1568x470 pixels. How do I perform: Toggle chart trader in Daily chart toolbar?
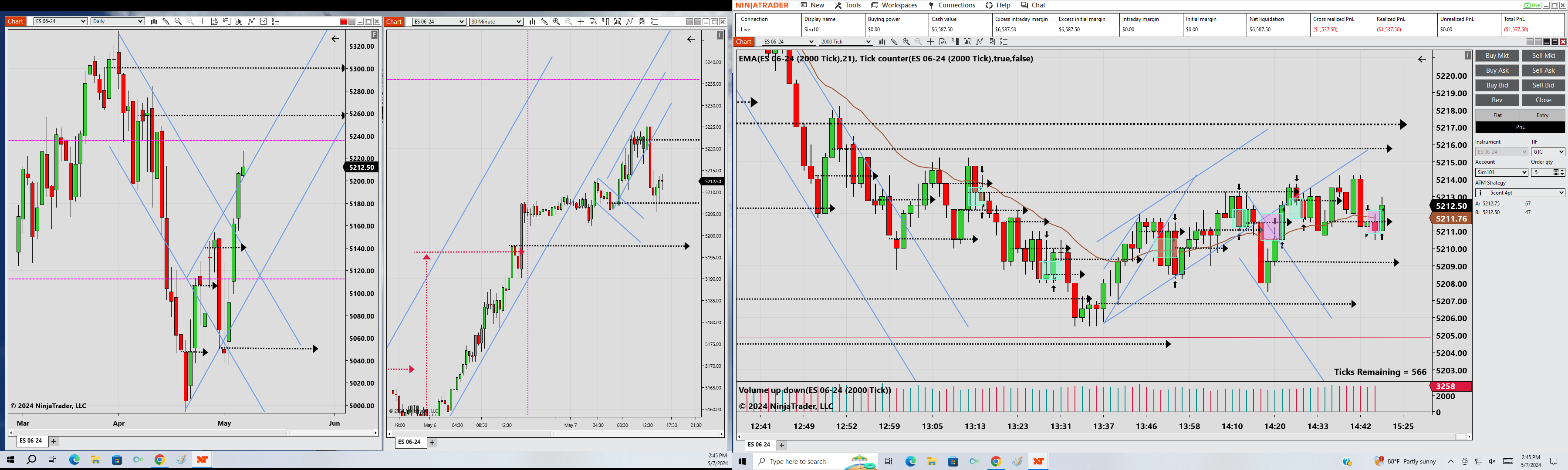[226, 21]
